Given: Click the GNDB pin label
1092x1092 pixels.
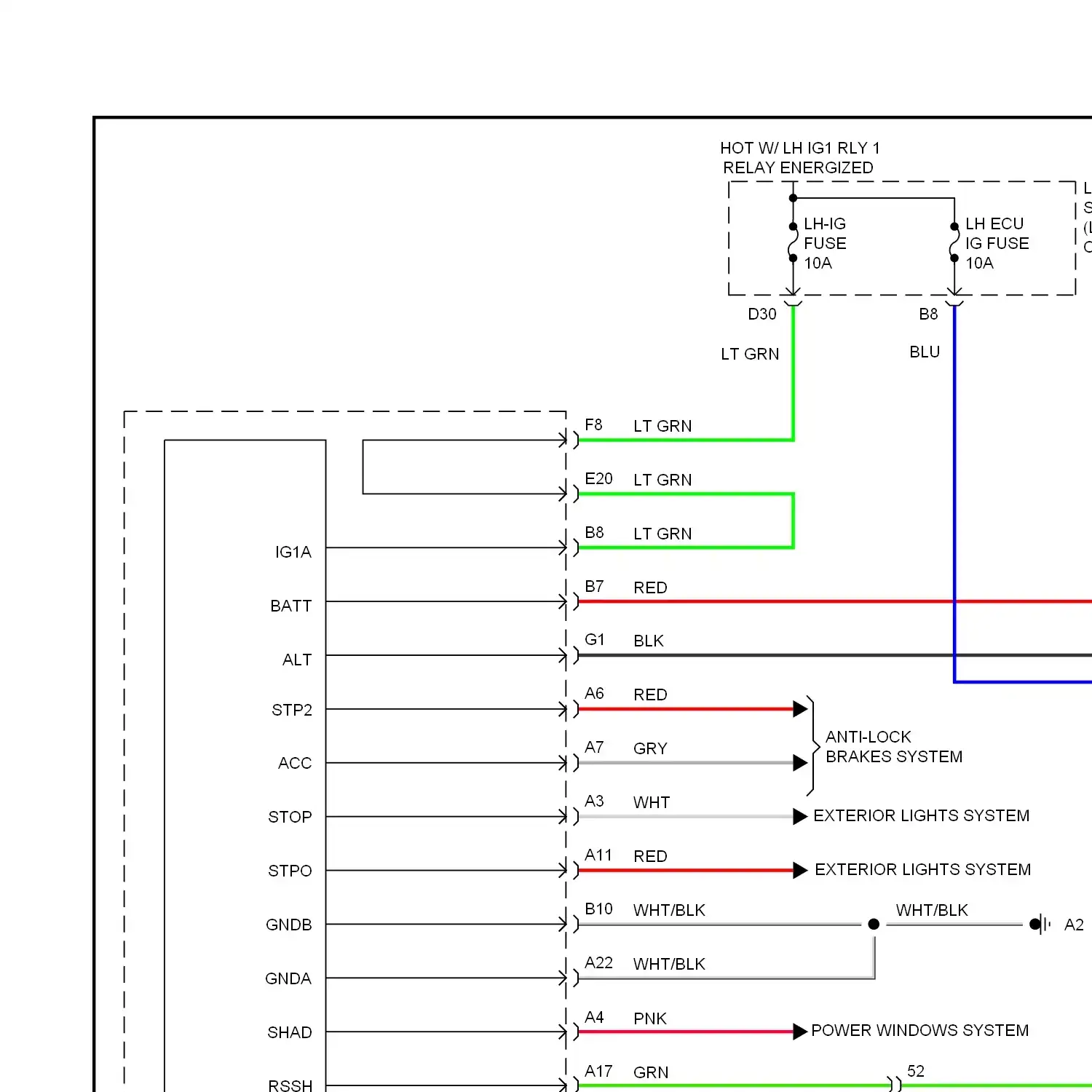Looking at the screenshot, I should click(x=289, y=925).
